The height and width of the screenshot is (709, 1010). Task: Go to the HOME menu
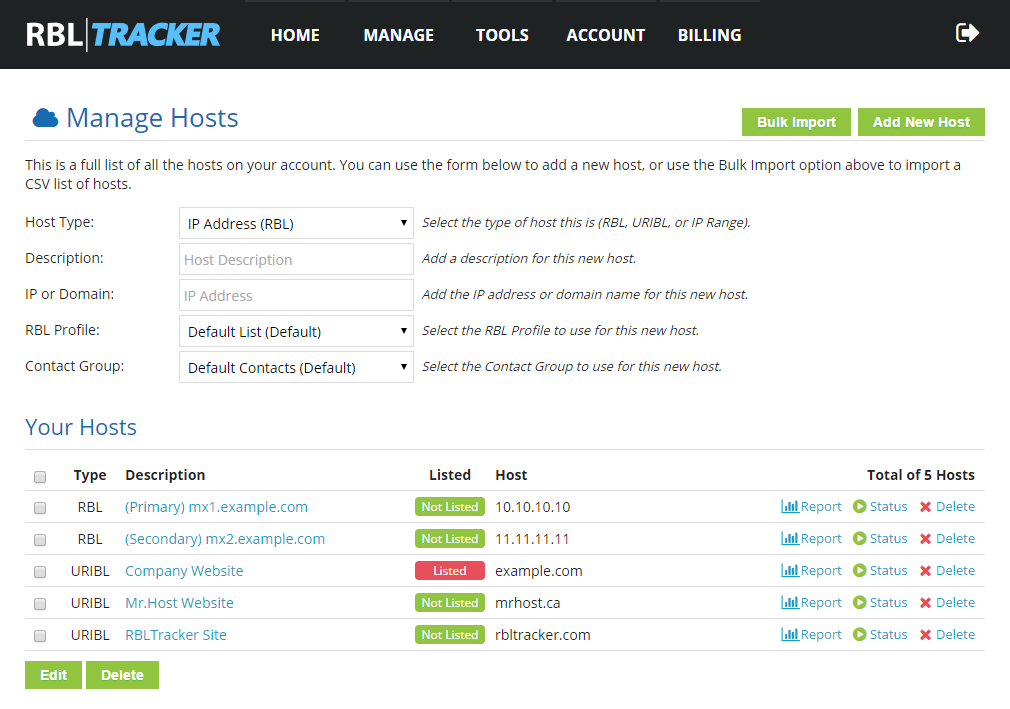coord(295,35)
